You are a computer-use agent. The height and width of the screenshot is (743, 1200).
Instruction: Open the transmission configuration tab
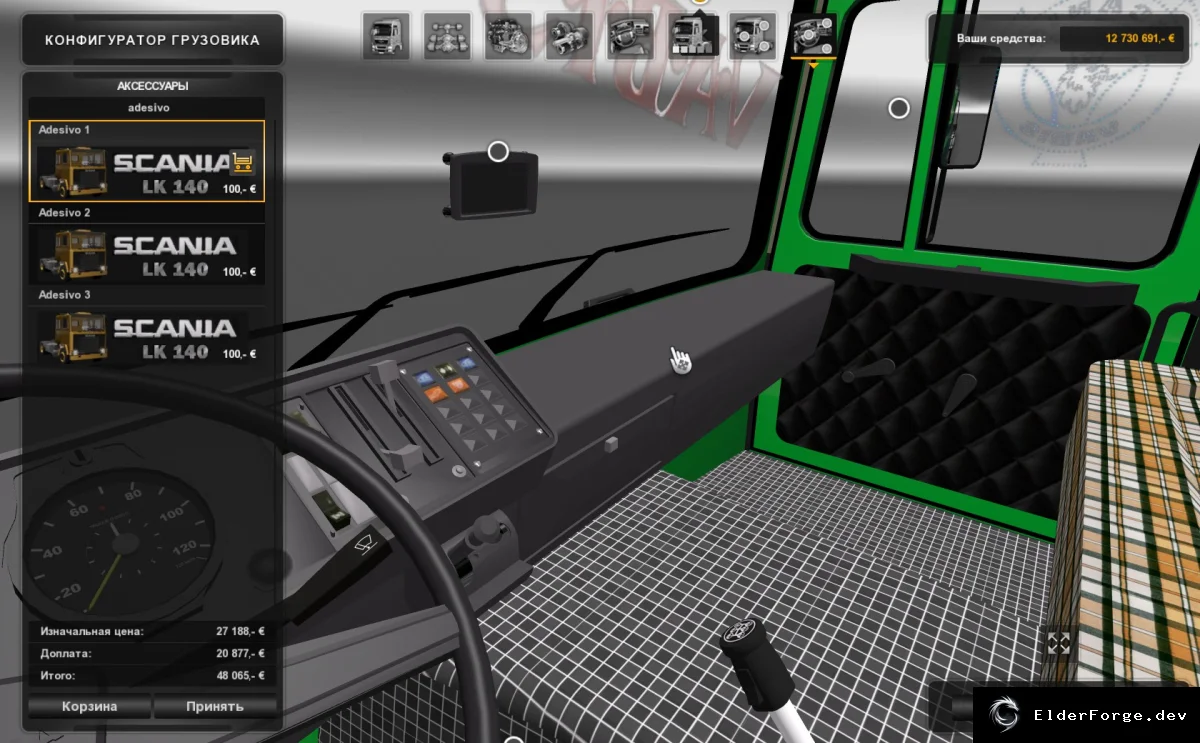click(569, 37)
